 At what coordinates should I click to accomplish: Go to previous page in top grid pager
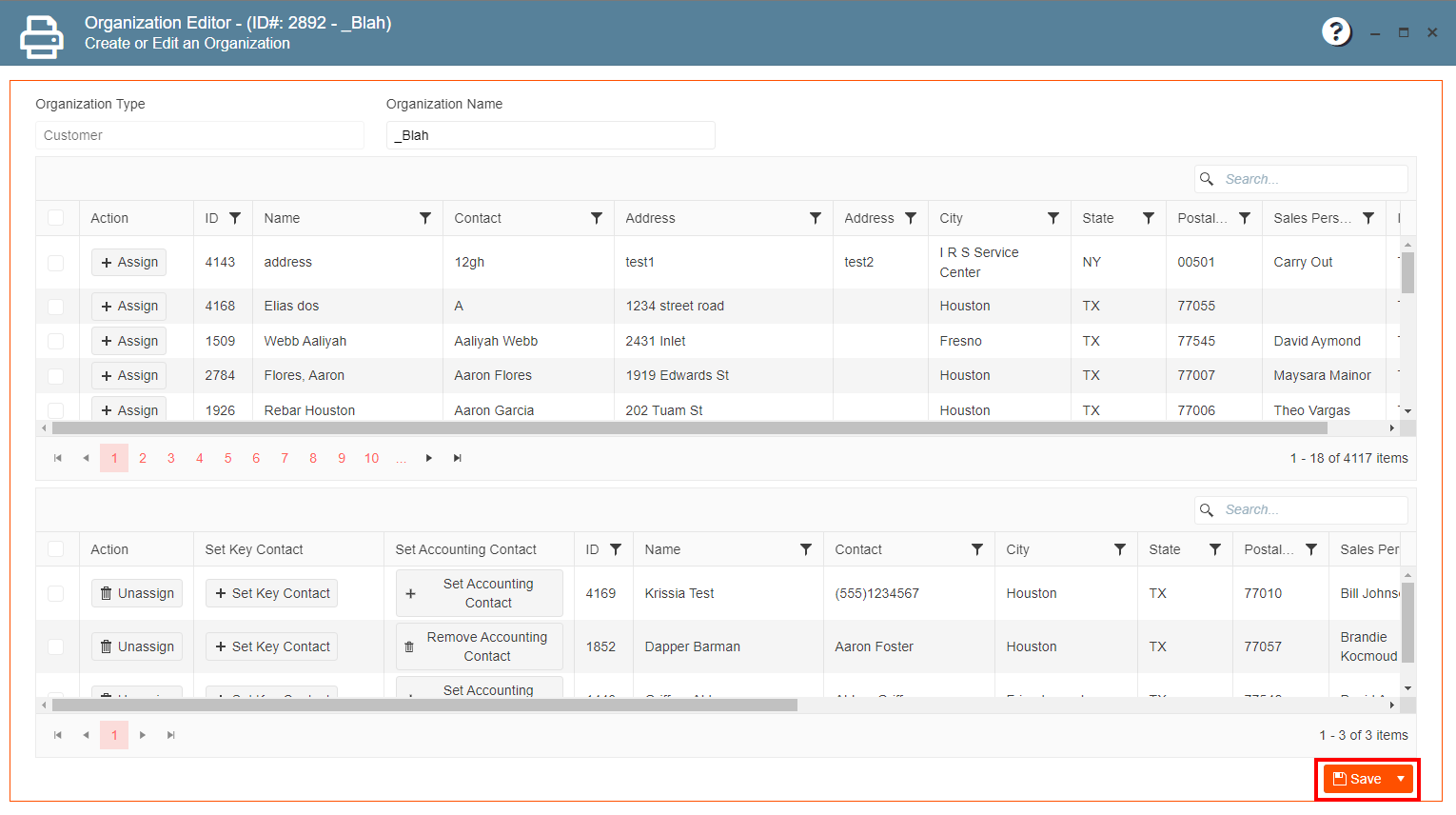coord(87,458)
